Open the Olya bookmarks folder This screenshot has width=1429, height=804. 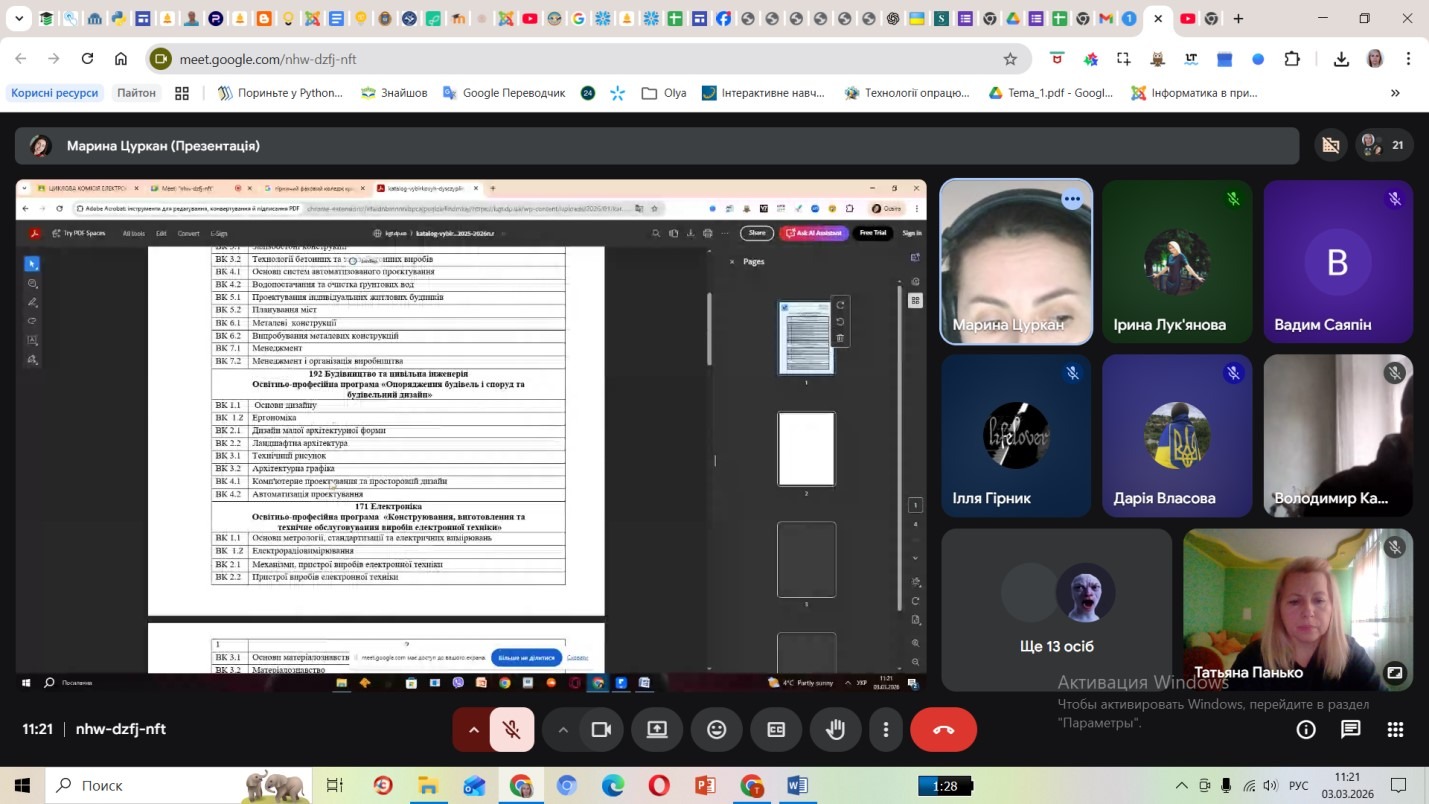point(664,93)
